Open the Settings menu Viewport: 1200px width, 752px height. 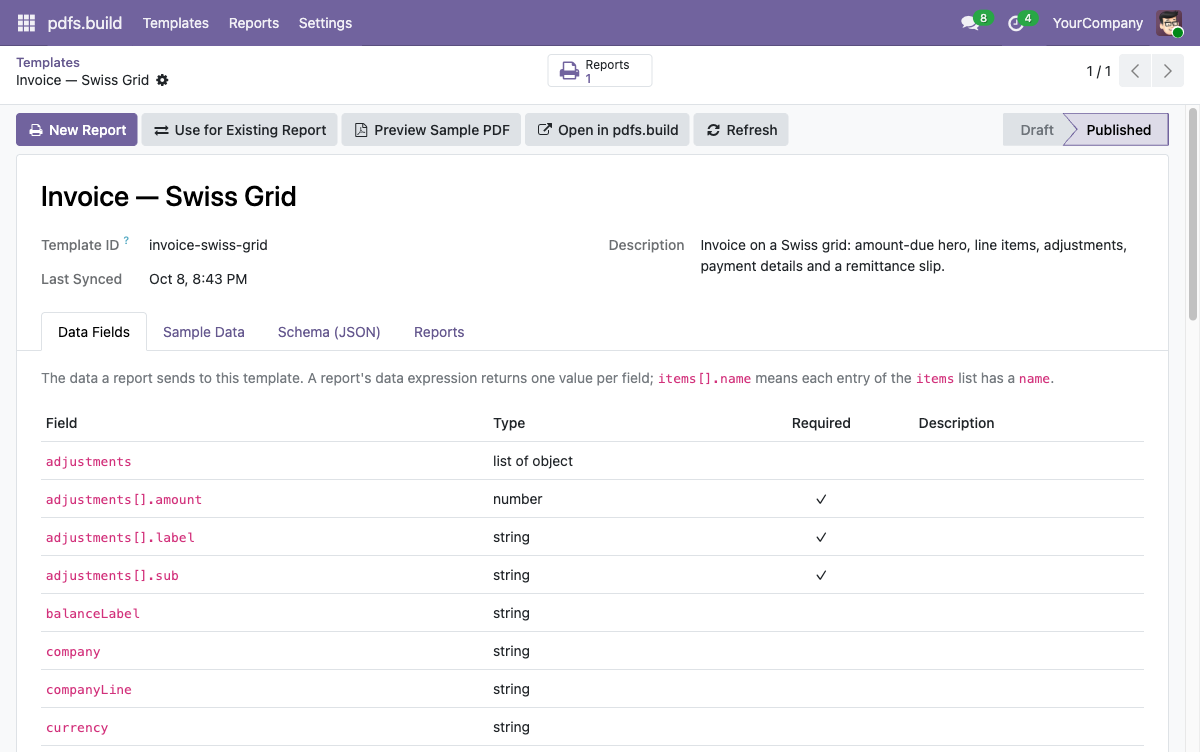(x=325, y=23)
